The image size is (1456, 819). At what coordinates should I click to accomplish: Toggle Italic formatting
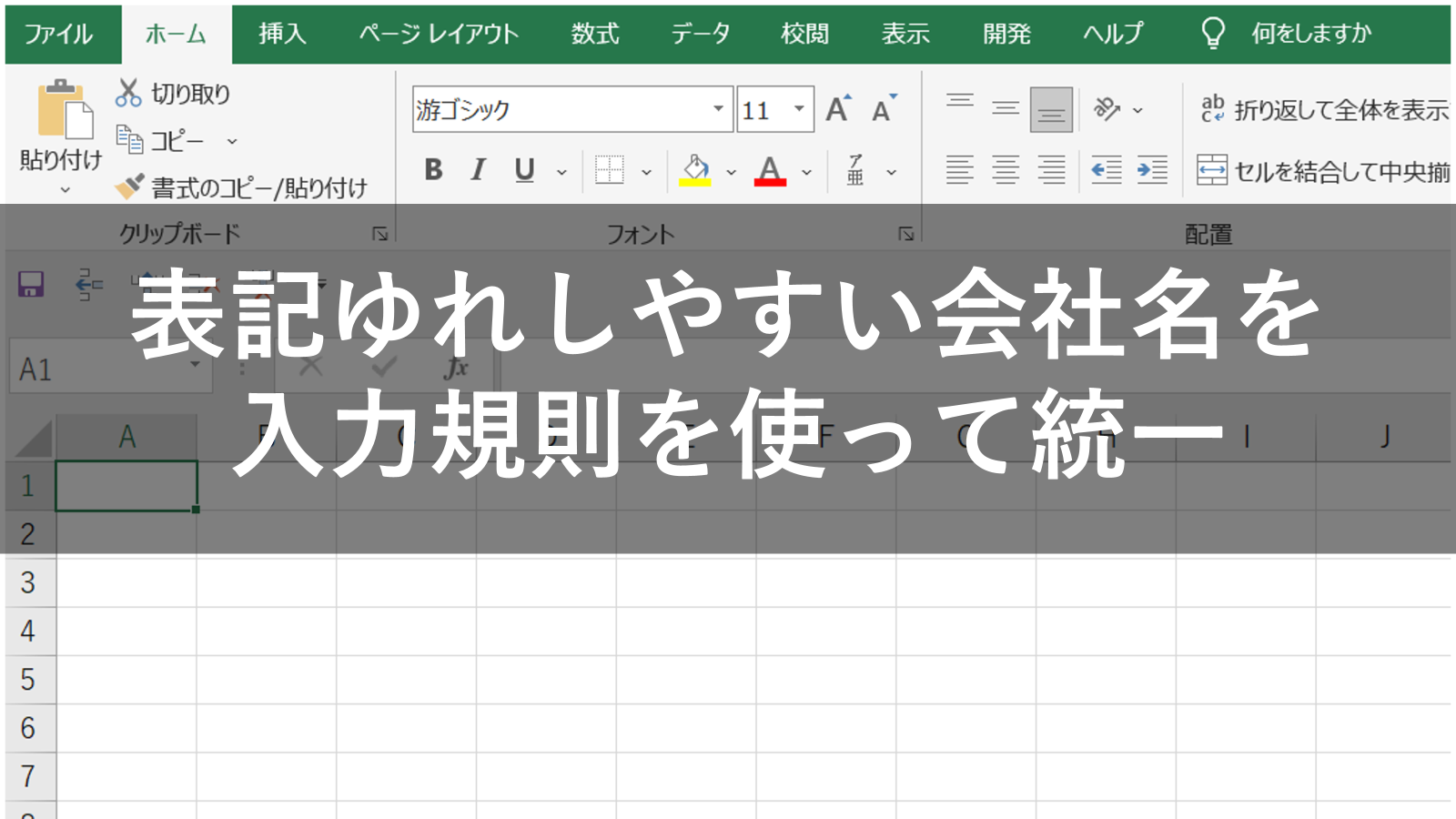[x=478, y=170]
